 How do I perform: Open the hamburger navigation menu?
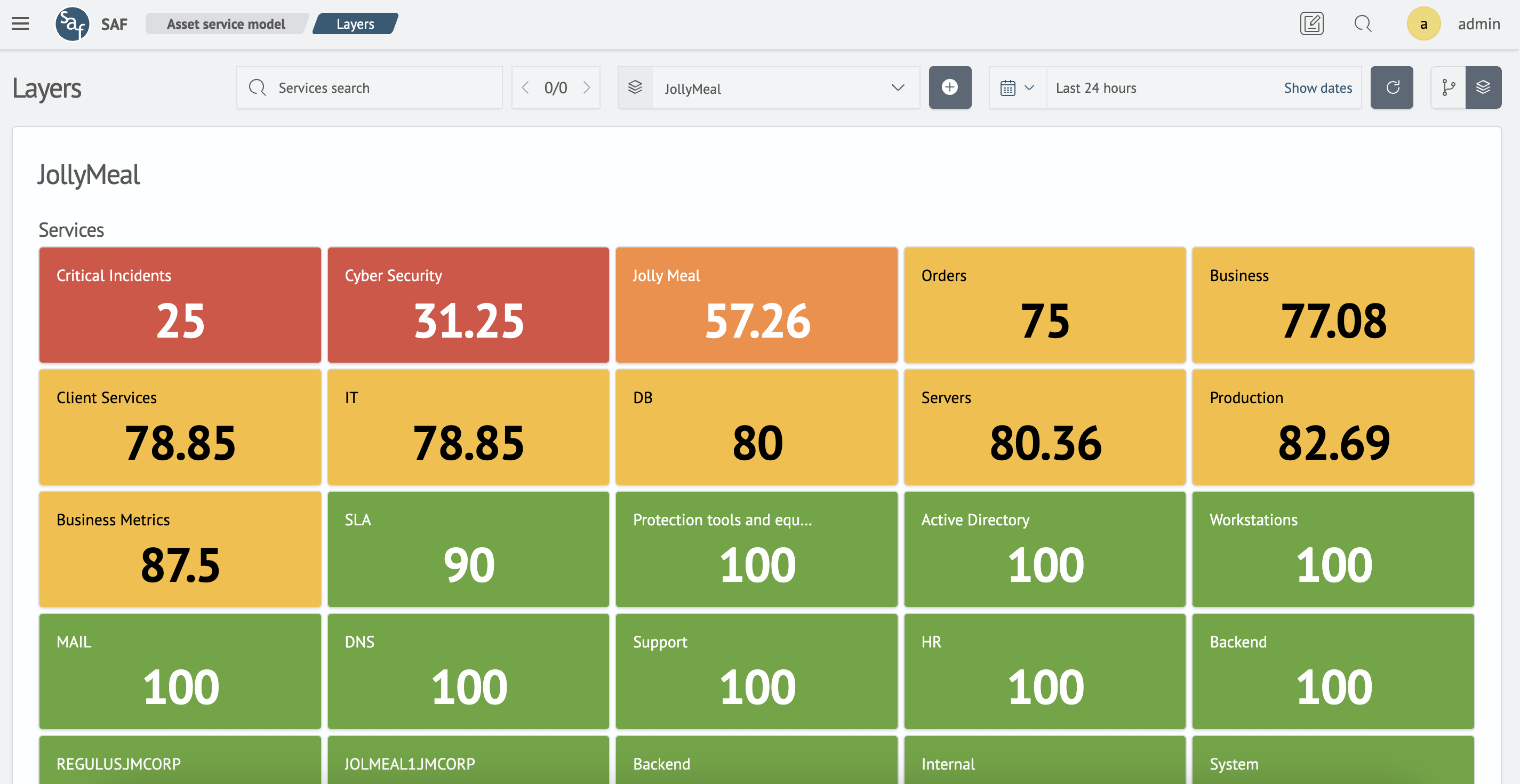click(x=20, y=23)
